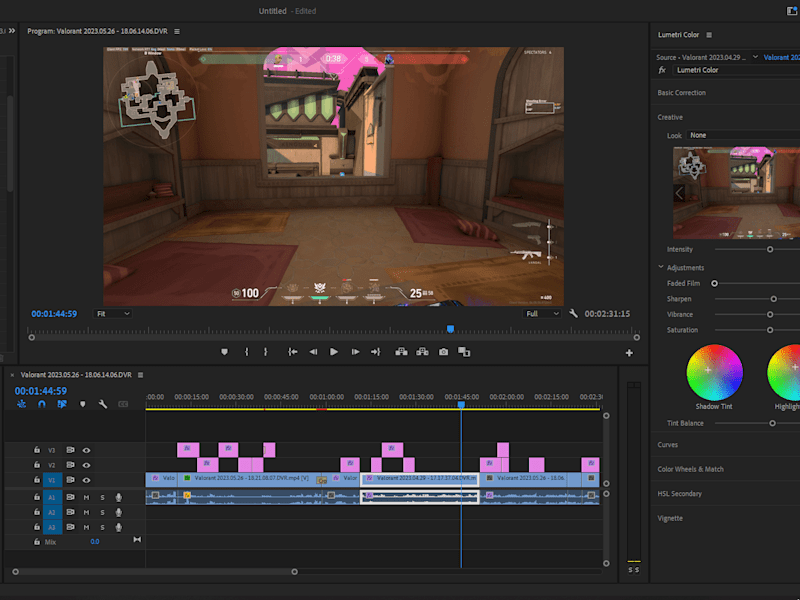800x600 pixels.
Task: Adjust the Faded Film slider handle
Action: coord(714,284)
